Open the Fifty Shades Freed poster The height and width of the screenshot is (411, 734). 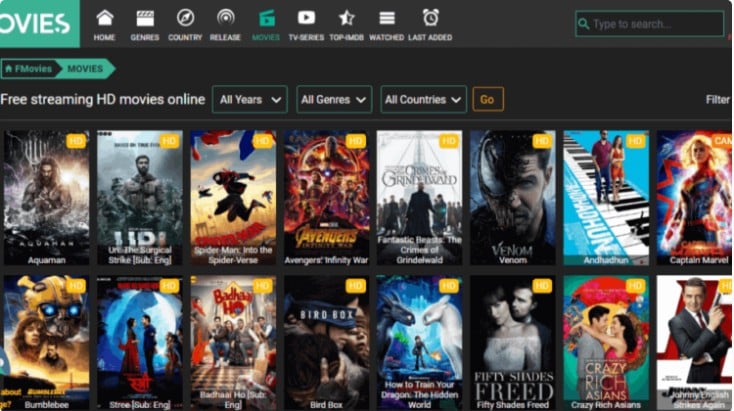(513, 343)
